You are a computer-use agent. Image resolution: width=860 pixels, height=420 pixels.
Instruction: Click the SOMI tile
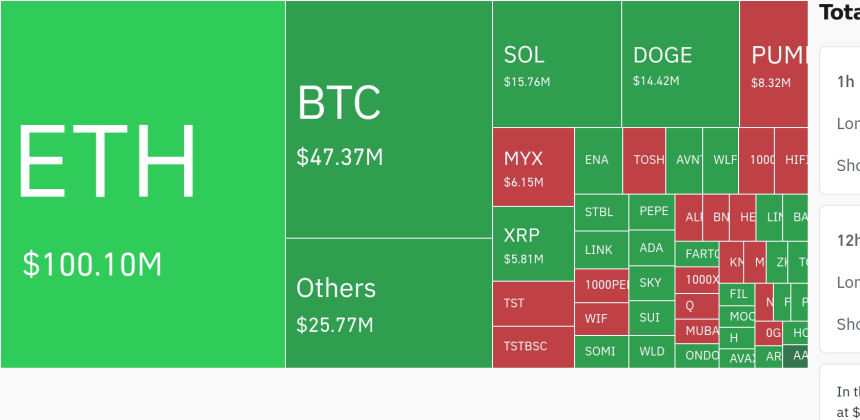coord(600,351)
